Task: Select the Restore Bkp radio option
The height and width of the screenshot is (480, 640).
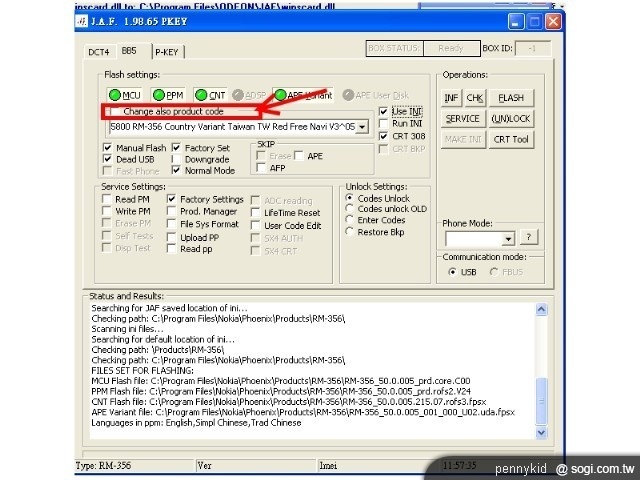Action: click(349, 232)
